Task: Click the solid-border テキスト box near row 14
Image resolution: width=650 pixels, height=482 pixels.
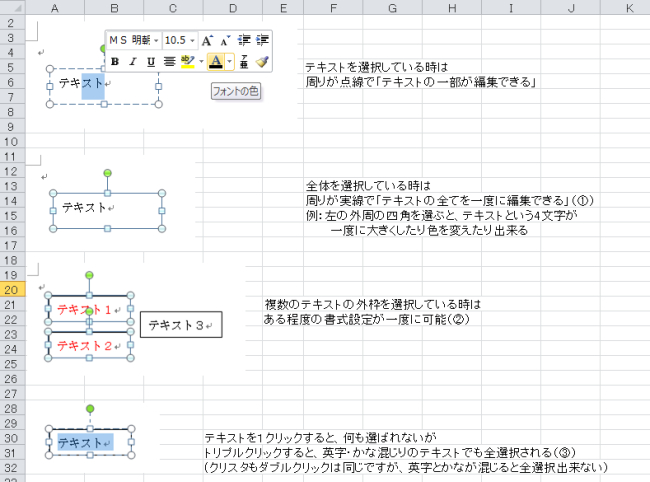Action: [x=107, y=211]
